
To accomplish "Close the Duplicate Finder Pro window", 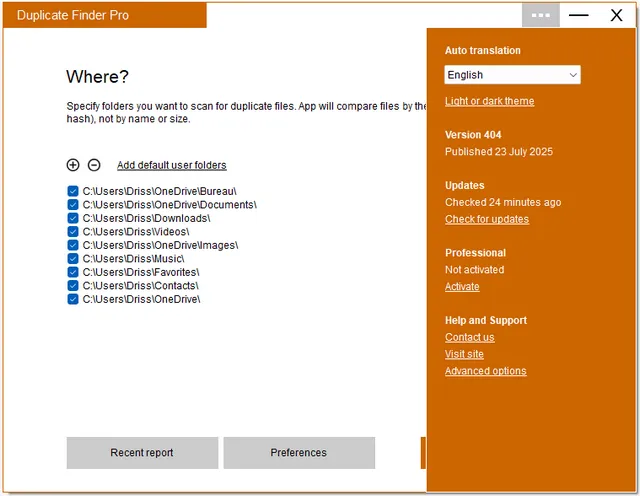I will click(616, 16).
